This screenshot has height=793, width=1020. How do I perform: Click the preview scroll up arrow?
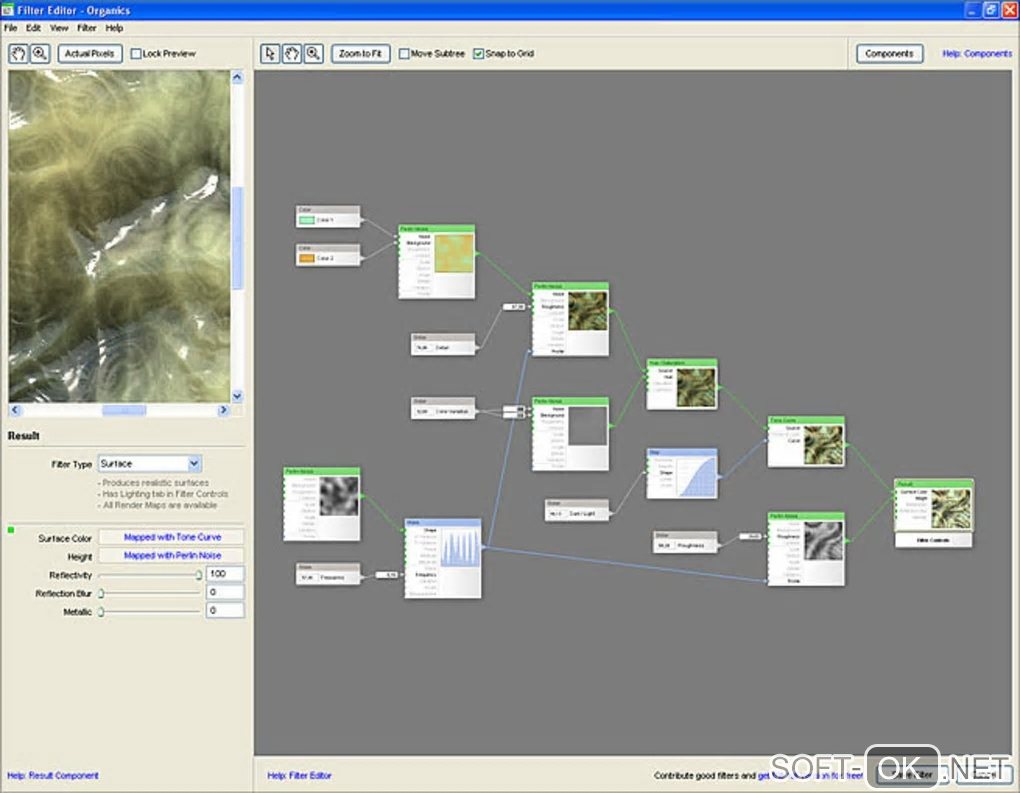coord(237,77)
